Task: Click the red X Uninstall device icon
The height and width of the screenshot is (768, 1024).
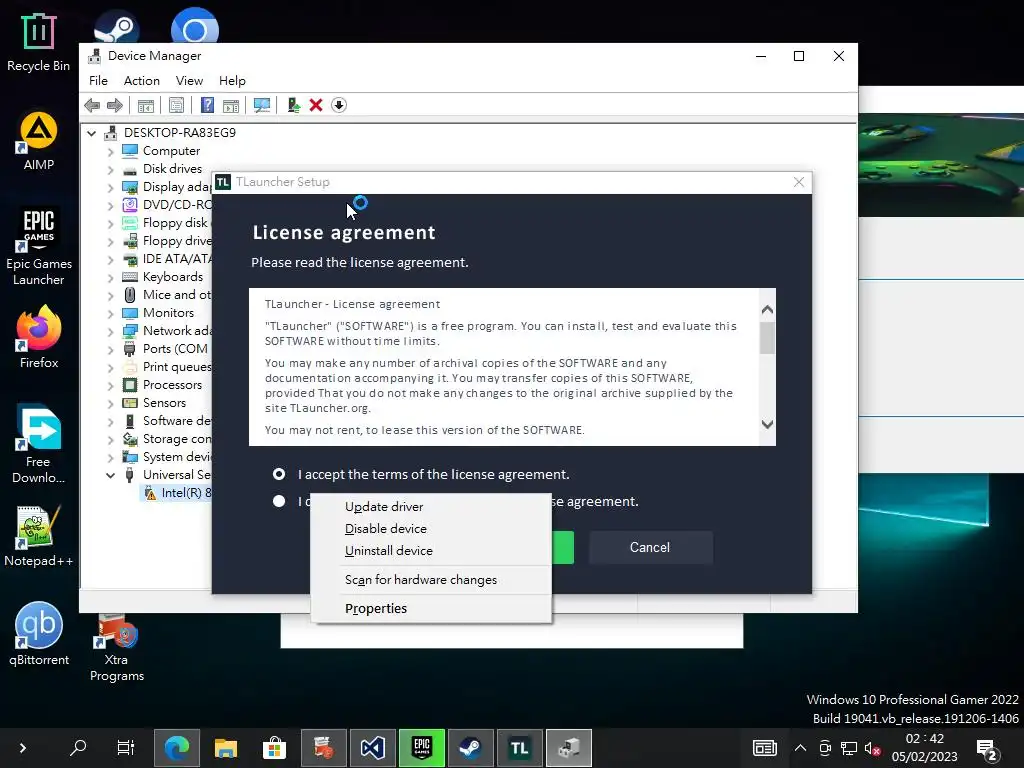Action: pos(316,105)
